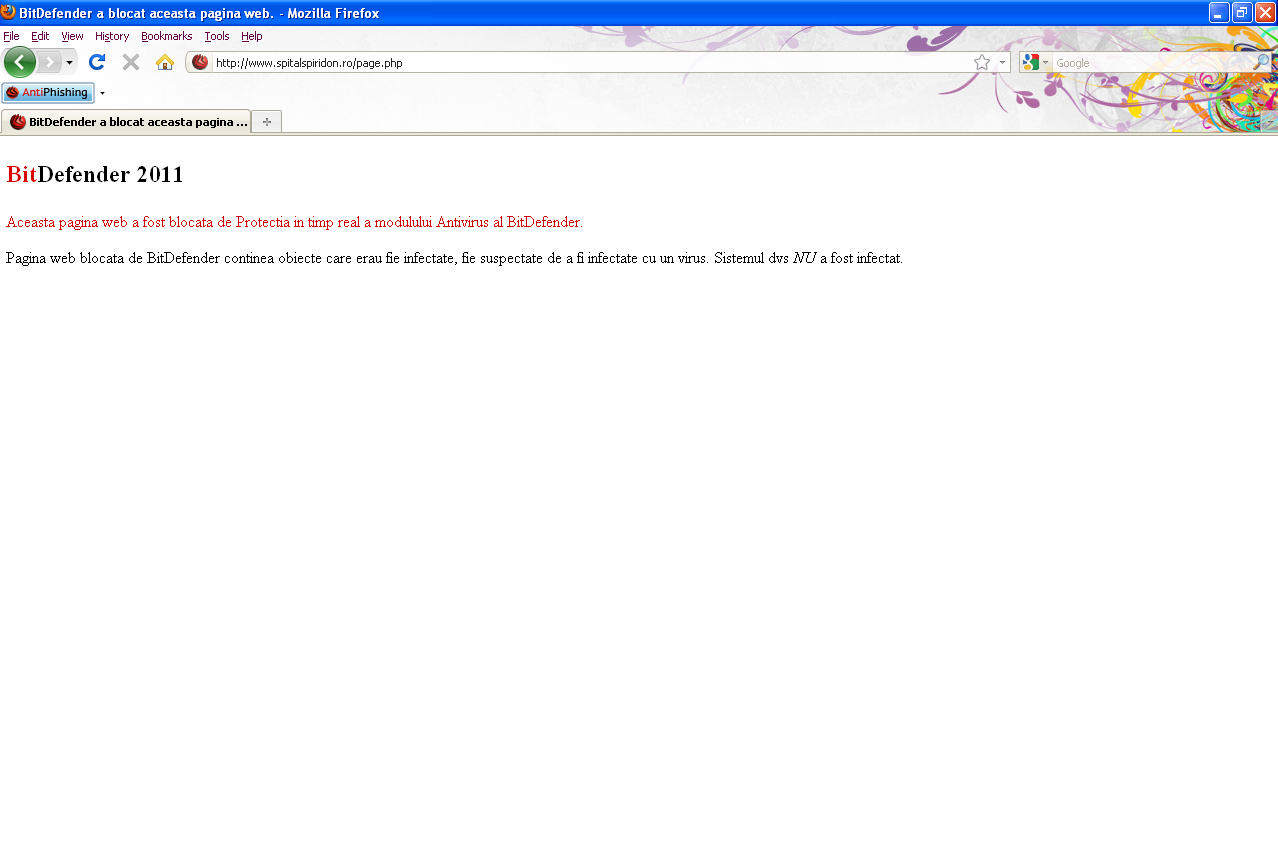Viewport: 1278px width, 854px height.
Task: Open the Help menu
Action: [x=252, y=36]
